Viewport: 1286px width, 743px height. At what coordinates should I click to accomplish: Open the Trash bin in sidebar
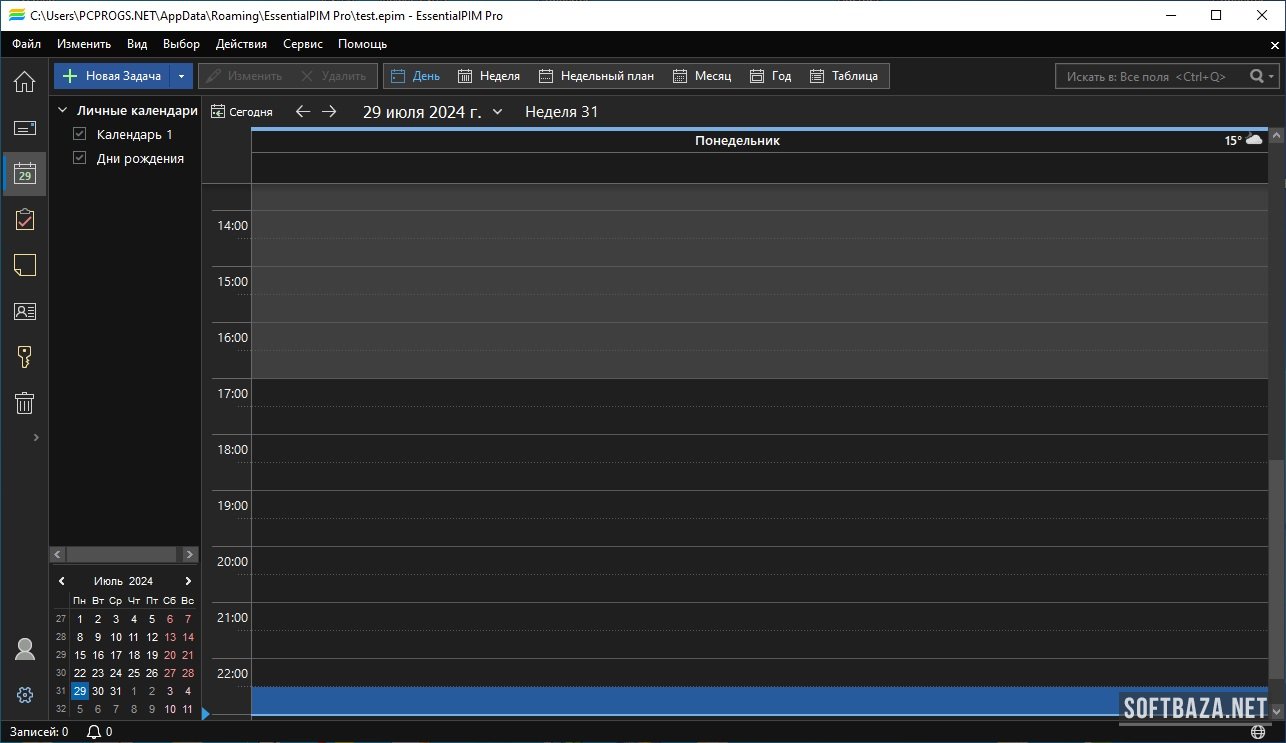coord(24,403)
